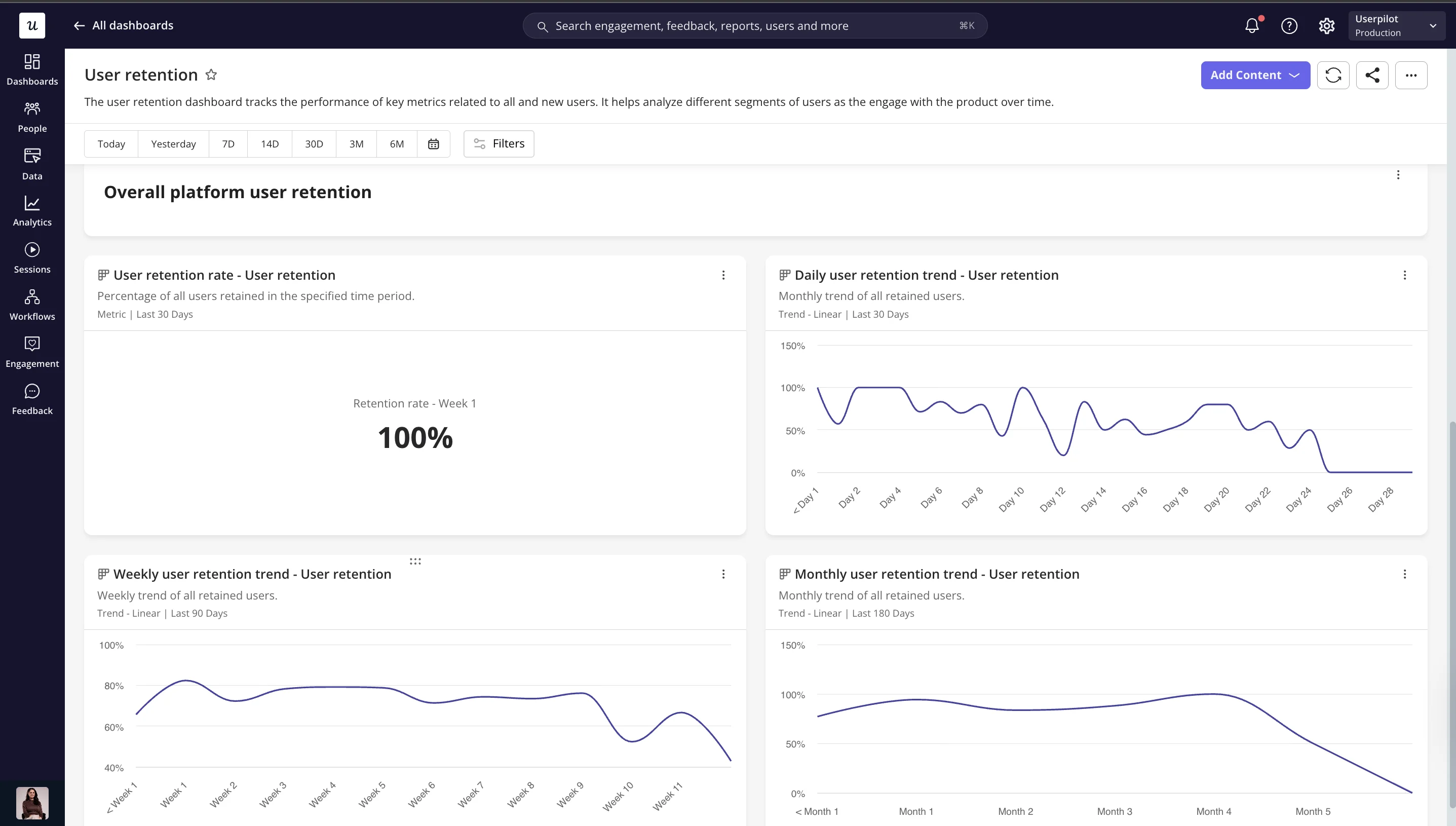The height and width of the screenshot is (826, 1456).
Task: Open options menu for Weekly user retention trend
Action: [x=723, y=574]
